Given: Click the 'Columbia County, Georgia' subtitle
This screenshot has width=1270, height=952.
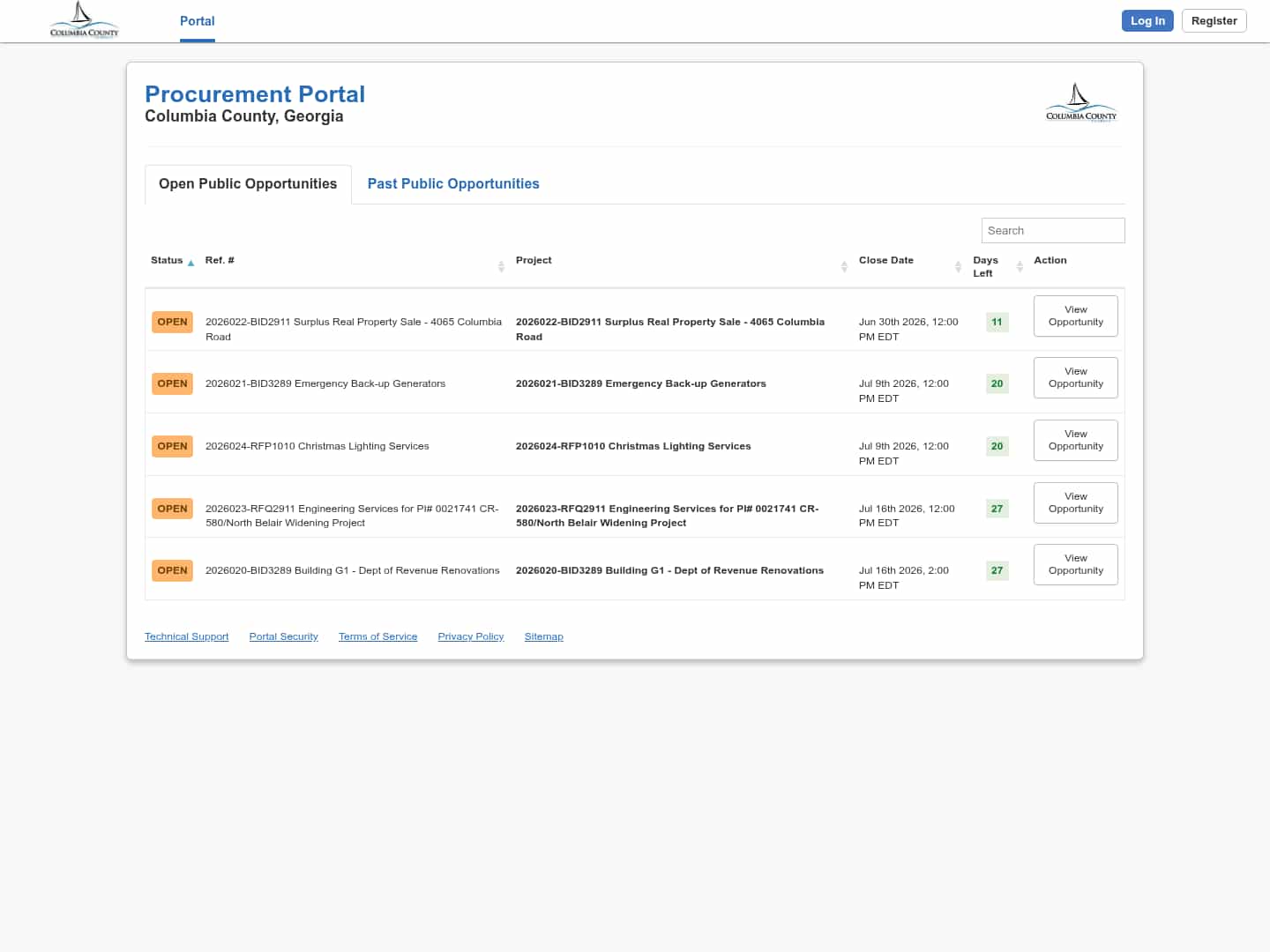Looking at the screenshot, I should [244, 116].
